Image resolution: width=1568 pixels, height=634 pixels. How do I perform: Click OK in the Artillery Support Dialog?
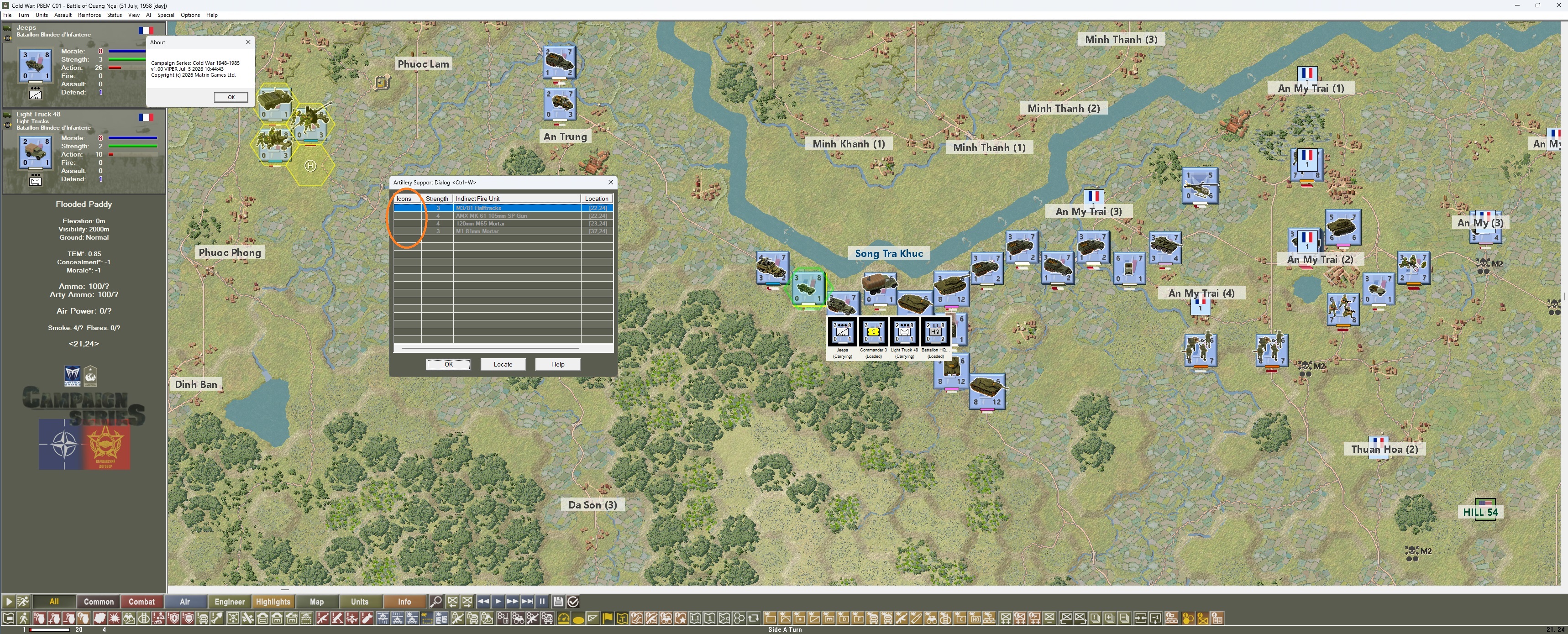pyautogui.click(x=448, y=364)
